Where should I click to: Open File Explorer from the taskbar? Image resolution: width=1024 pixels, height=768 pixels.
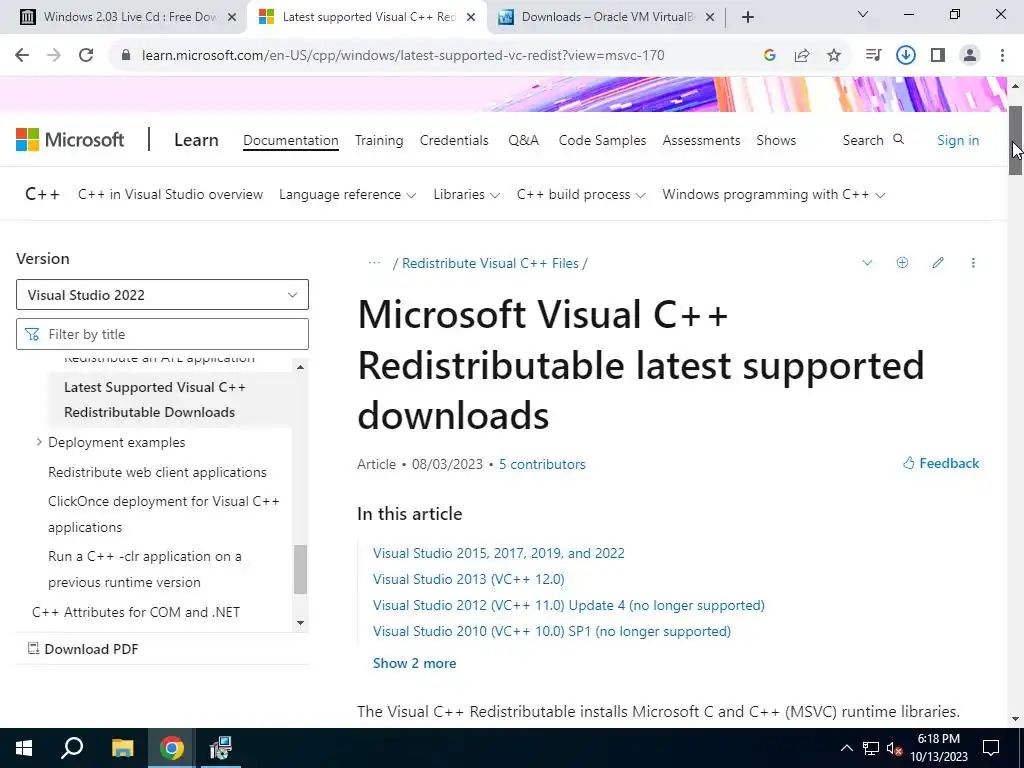pos(122,748)
